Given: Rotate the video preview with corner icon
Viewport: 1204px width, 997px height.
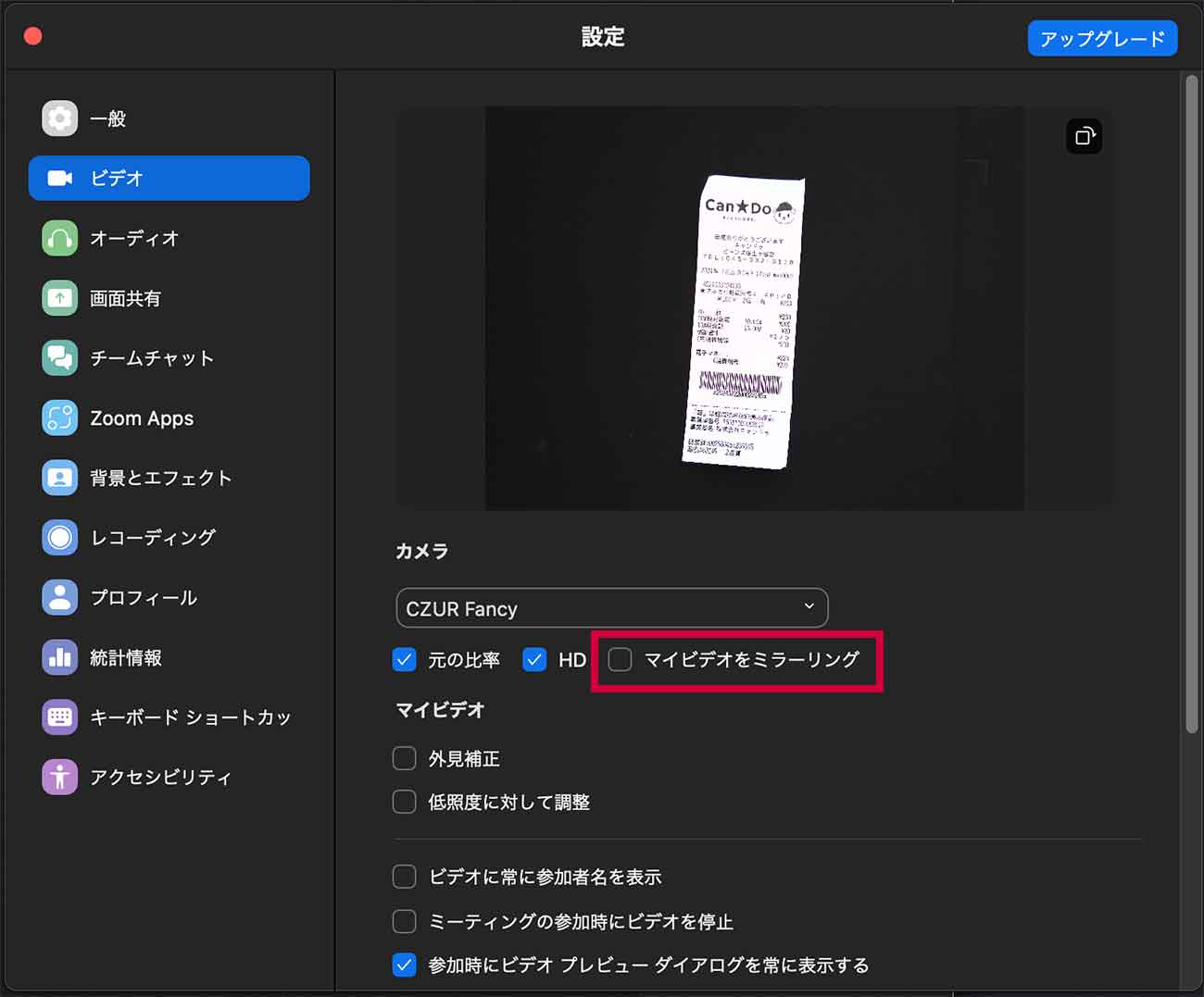Looking at the screenshot, I should [1085, 136].
